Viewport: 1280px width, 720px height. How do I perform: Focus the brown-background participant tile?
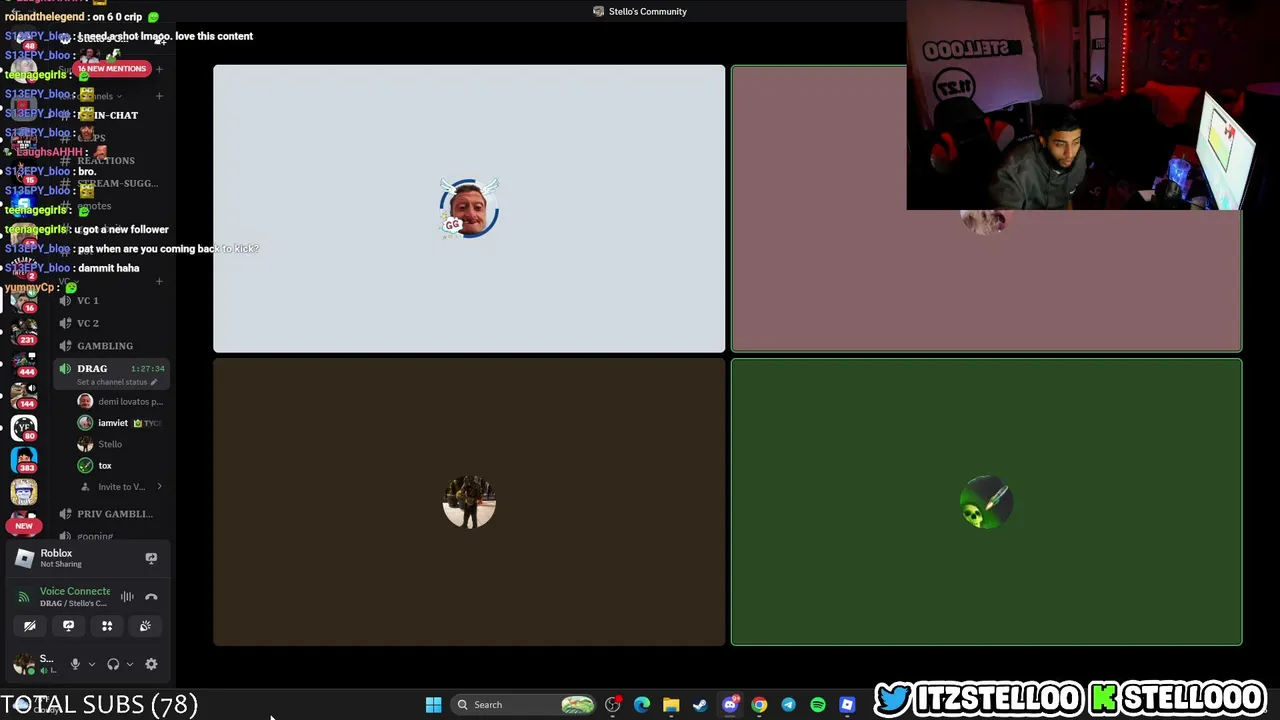pos(469,502)
